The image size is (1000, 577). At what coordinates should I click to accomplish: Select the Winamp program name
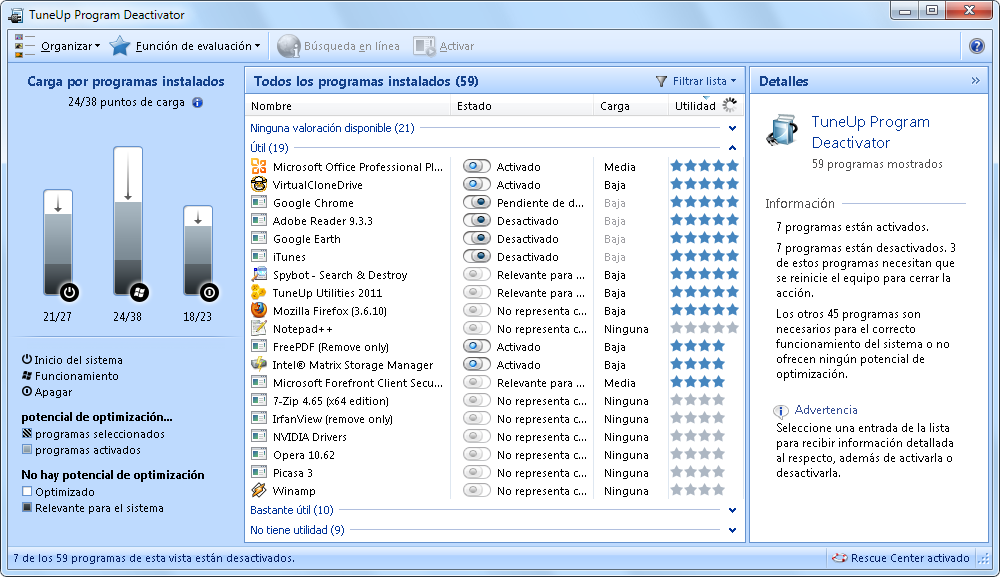[x=294, y=491]
